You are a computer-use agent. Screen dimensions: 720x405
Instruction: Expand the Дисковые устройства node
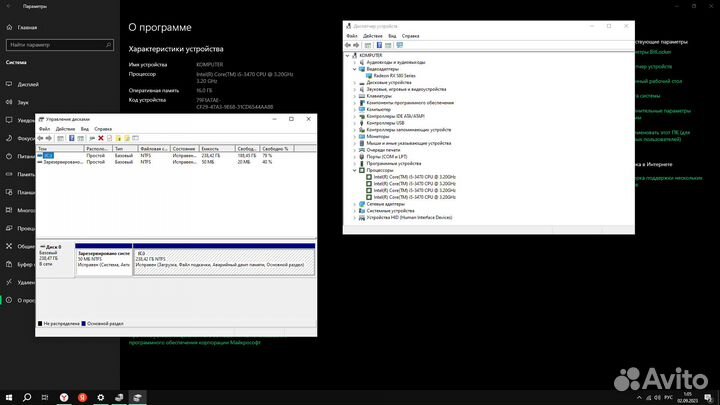[x=354, y=83]
